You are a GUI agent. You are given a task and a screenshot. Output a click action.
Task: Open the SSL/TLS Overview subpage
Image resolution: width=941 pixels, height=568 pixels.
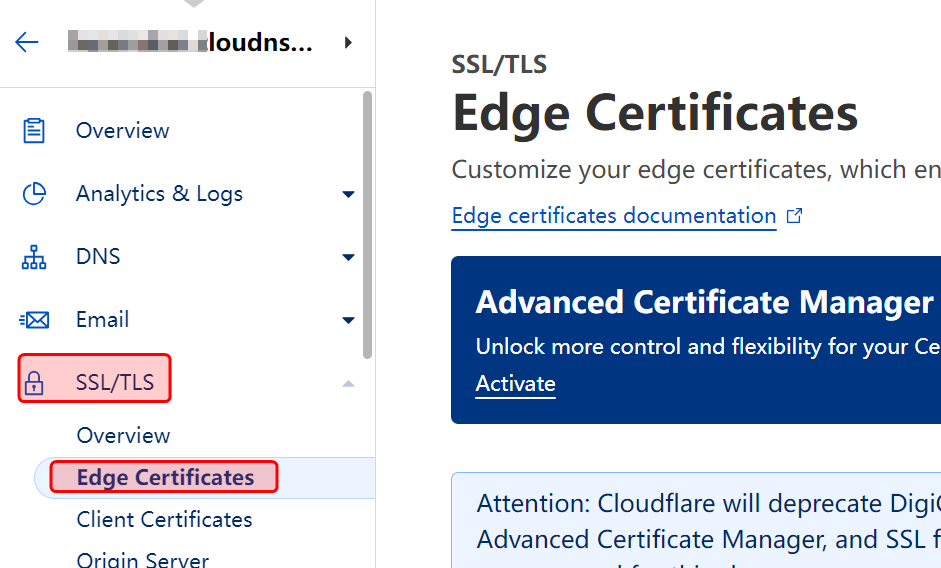123,435
